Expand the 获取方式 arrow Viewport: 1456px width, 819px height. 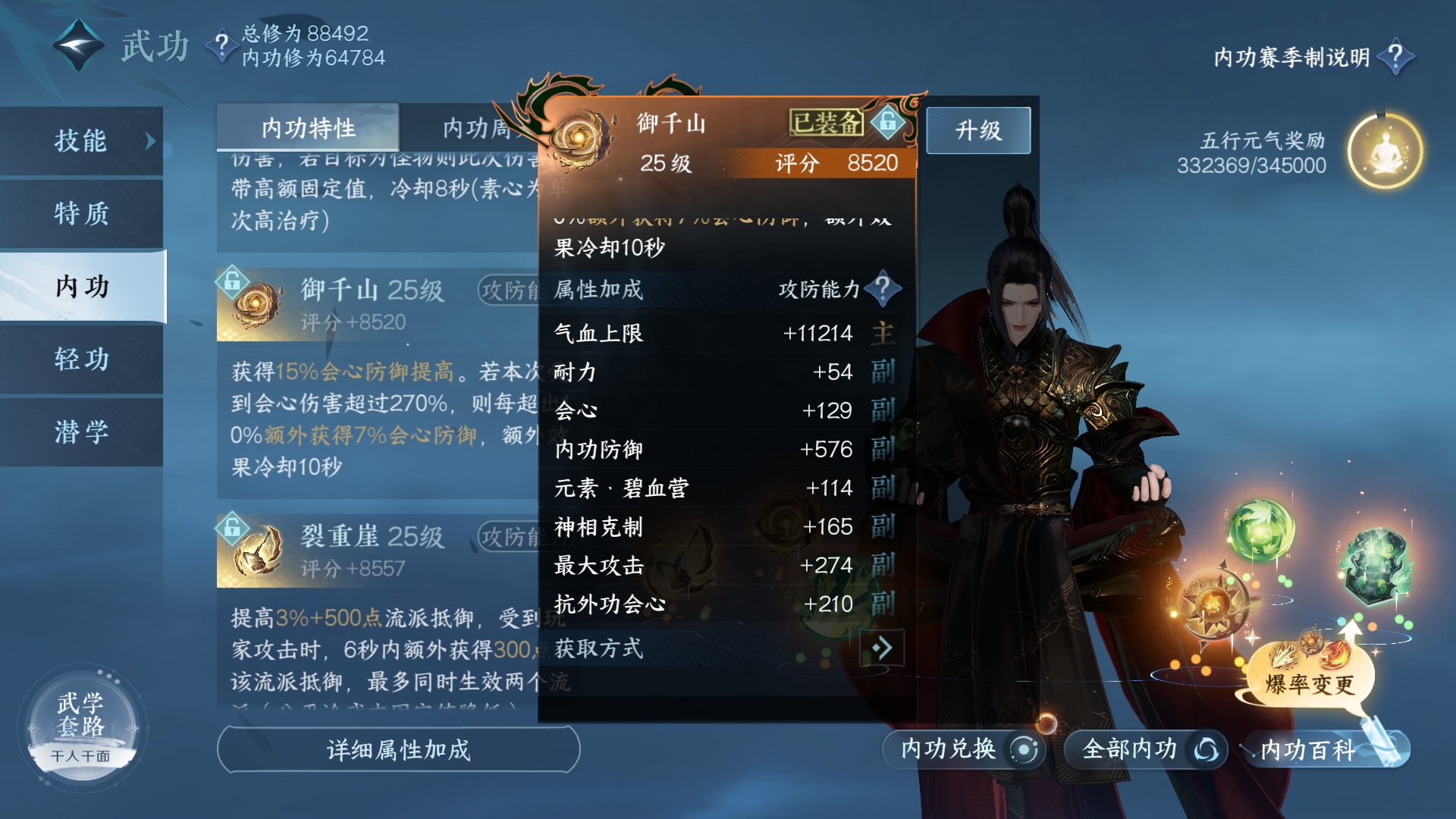[x=882, y=648]
